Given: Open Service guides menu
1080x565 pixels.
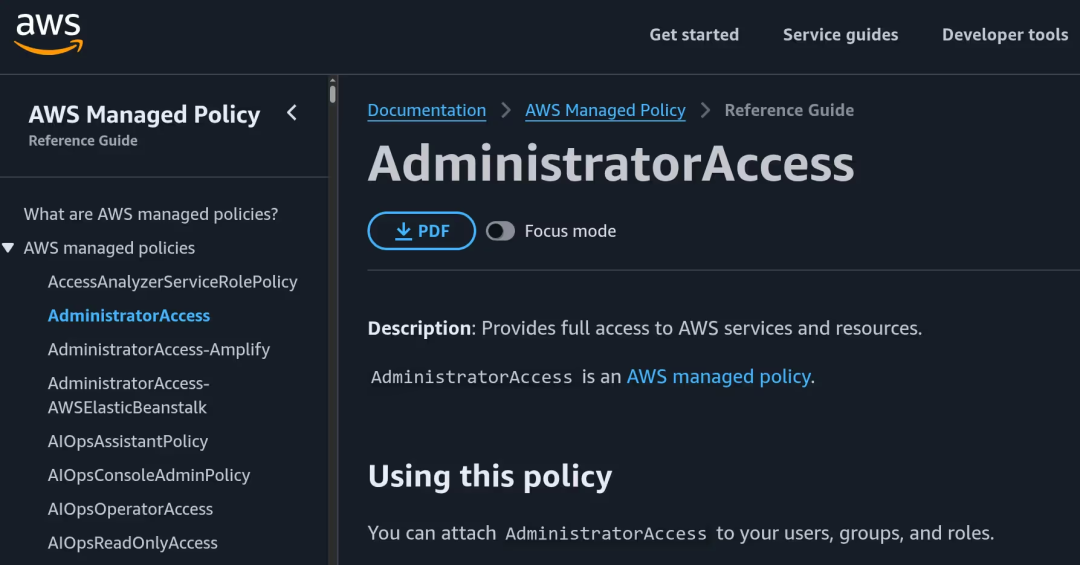Looking at the screenshot, I should (840, 34).
